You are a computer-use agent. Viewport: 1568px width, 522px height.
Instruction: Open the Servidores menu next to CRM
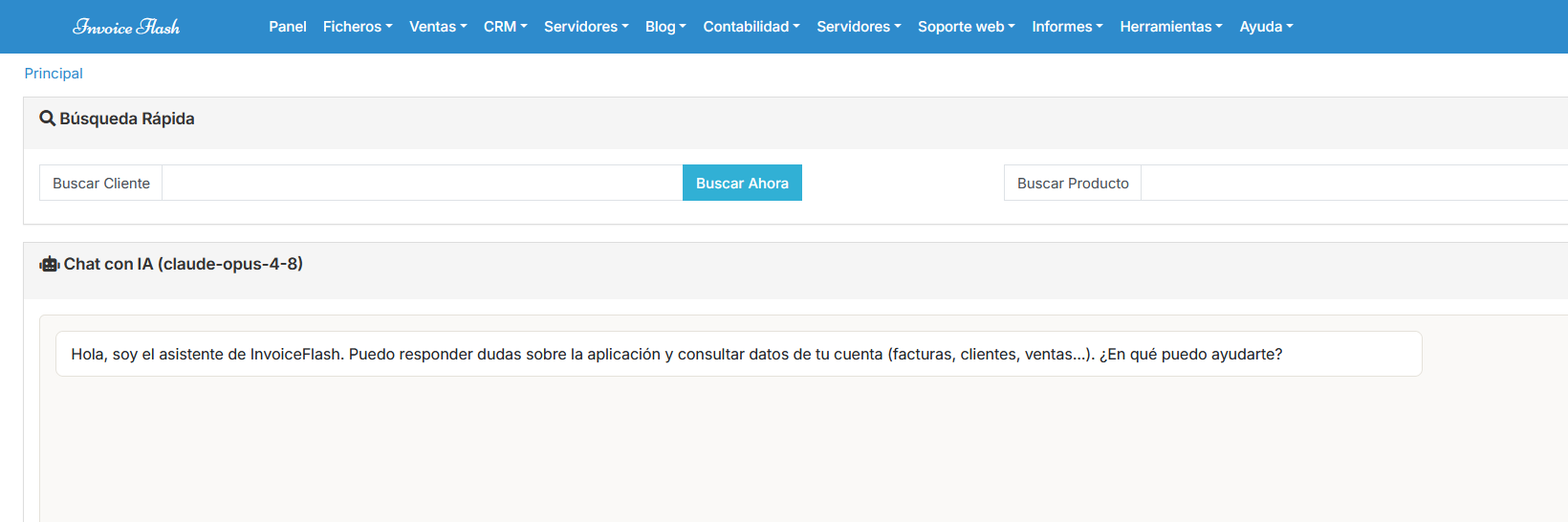tap(586, 27)
